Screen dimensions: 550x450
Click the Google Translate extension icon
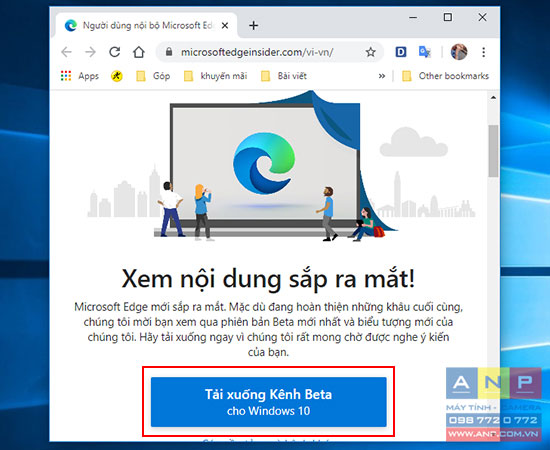pyautogui.click(x=425, y=52)
